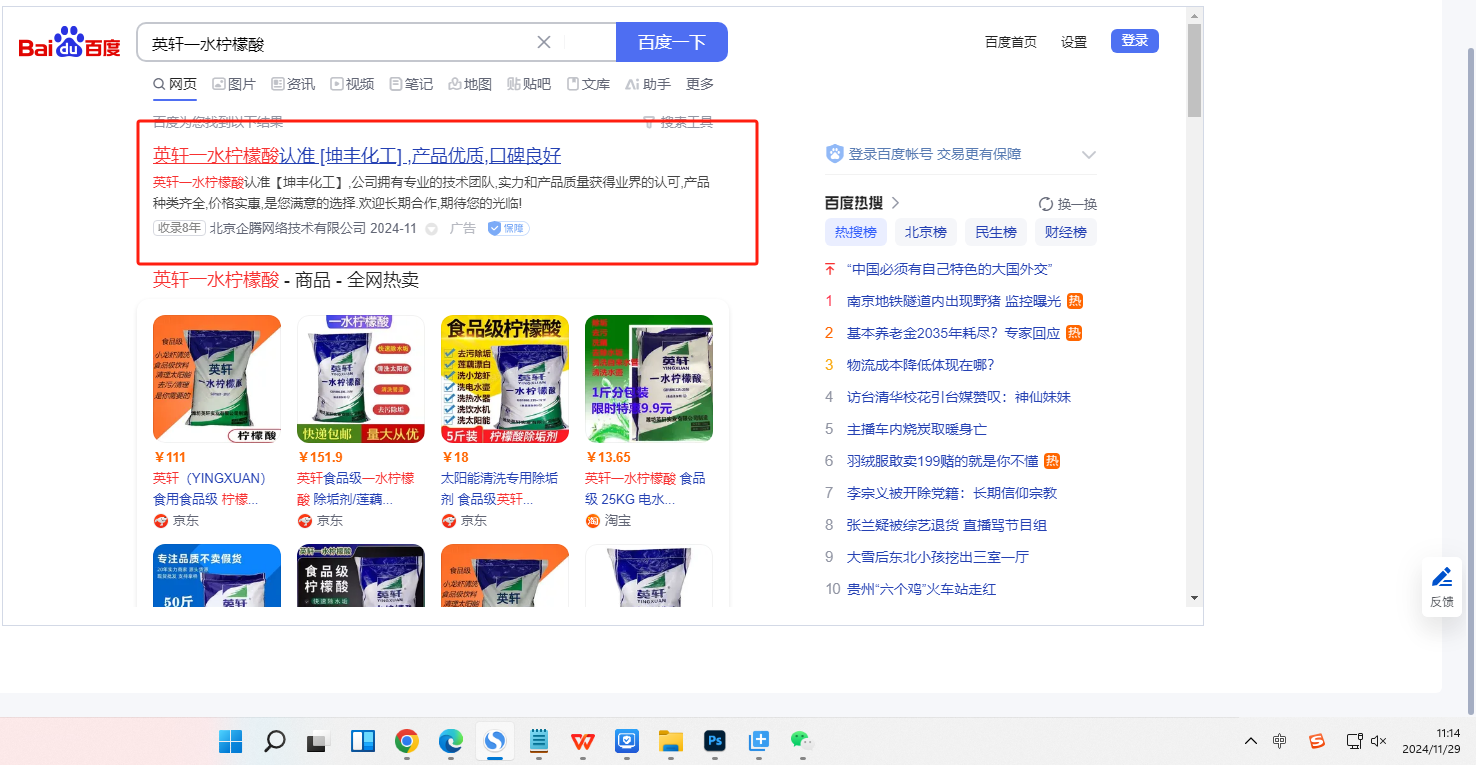1476x765 pixels.
Task: Open File Explorer from the taskbar
Action: pyautogui.click(x=670, y=741)
